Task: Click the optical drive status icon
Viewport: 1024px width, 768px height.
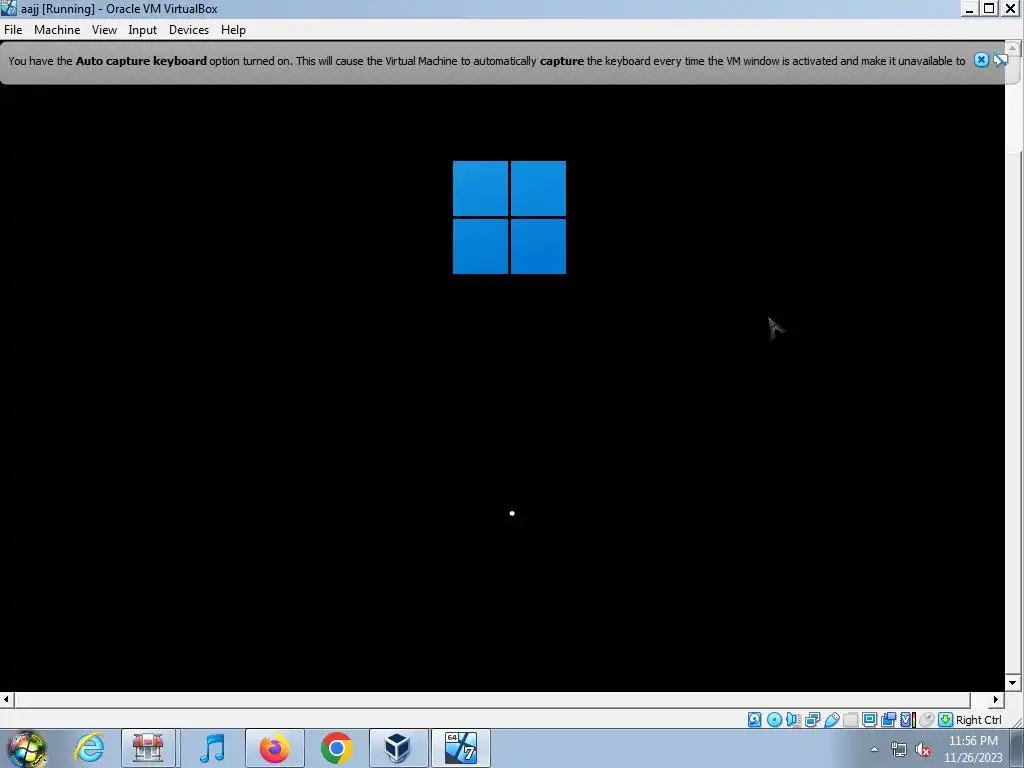Action: (x=775, y=720)
